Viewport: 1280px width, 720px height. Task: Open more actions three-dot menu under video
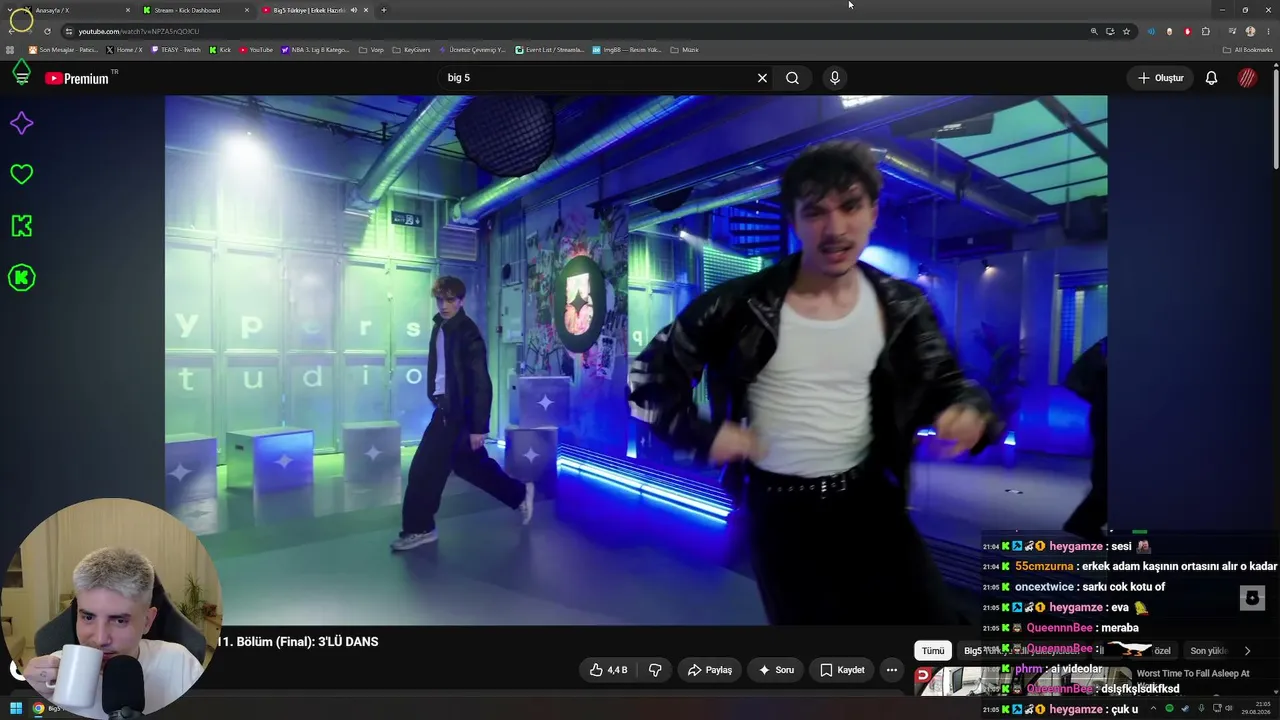click(x=892, y=670)
